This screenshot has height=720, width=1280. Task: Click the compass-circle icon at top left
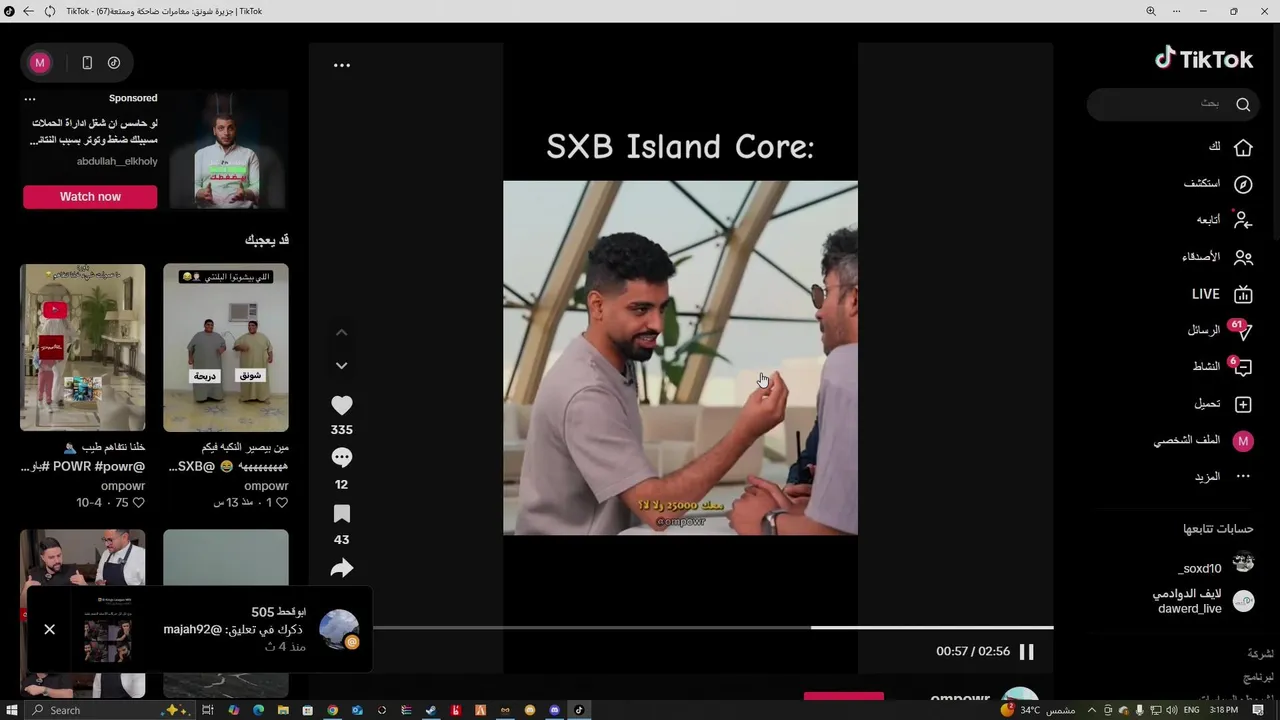pos(114,63)
